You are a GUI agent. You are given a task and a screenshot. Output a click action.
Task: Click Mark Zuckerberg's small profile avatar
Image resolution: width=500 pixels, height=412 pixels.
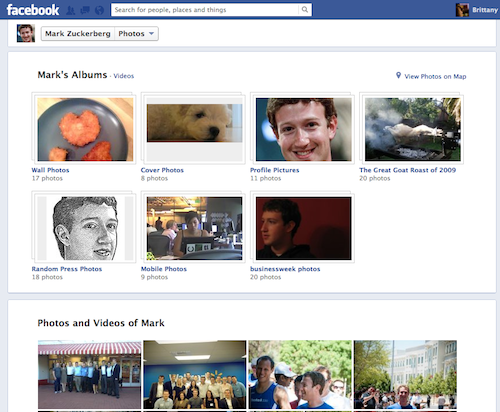pos(26,33)
